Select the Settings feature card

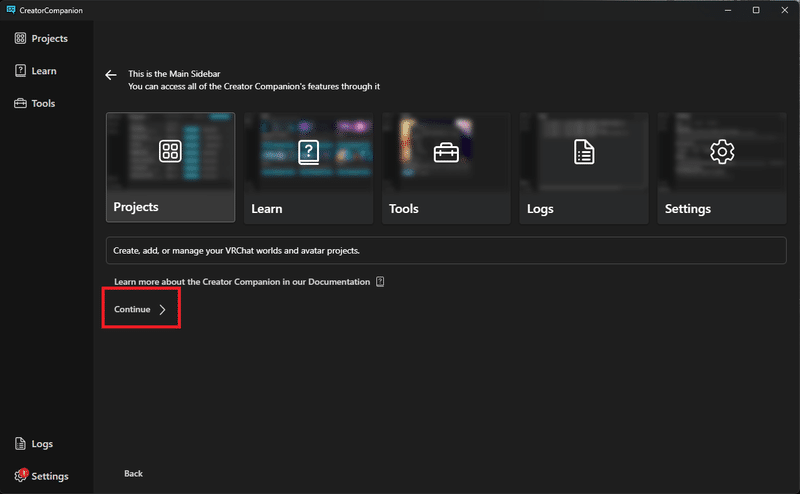[721, 168]
